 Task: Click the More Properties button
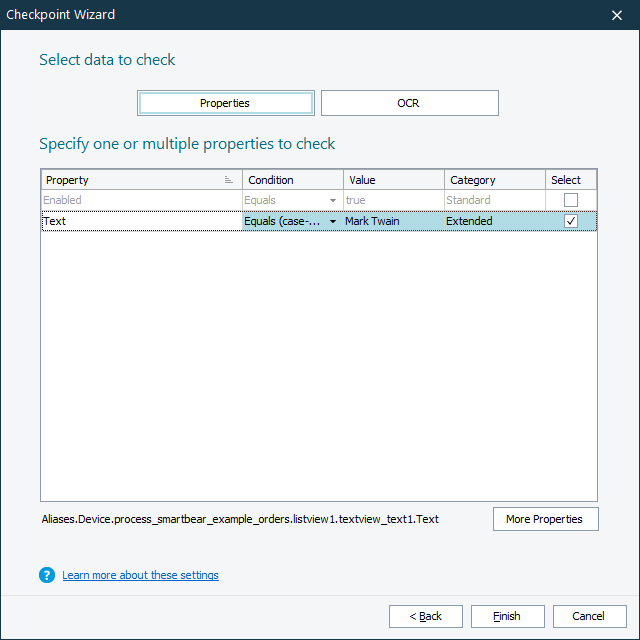point(545,519)
